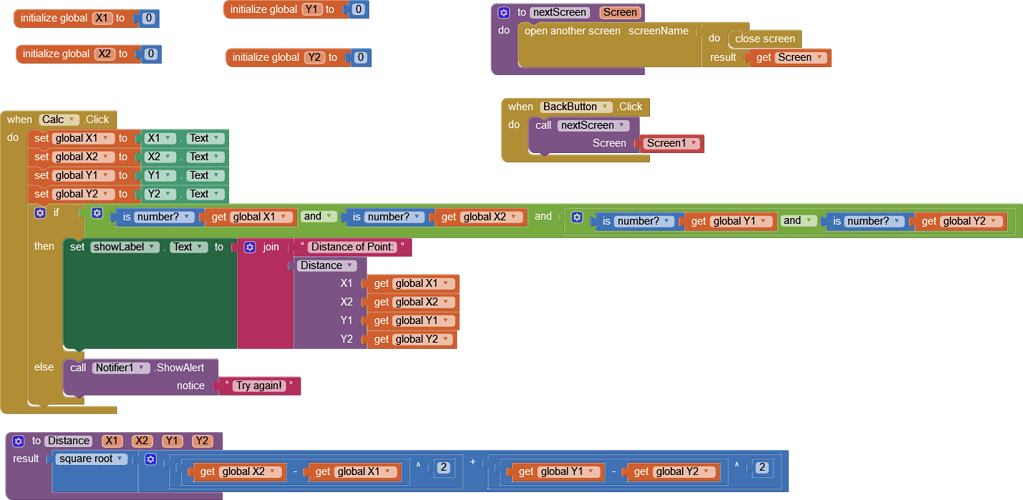Open the showLabel component dropdown

click(153, 247)
